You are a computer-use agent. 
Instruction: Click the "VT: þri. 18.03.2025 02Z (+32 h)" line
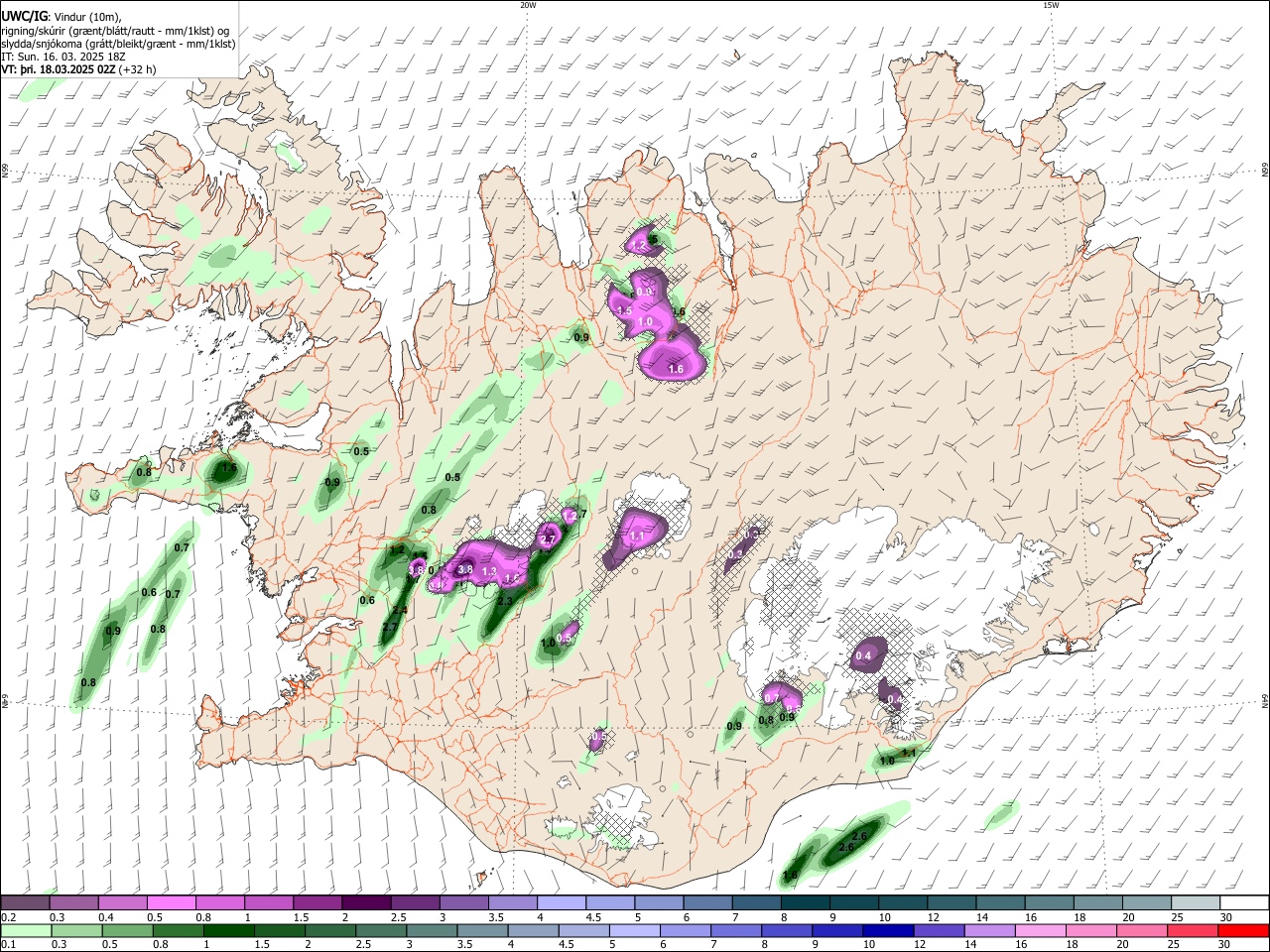tap(79, 70)
